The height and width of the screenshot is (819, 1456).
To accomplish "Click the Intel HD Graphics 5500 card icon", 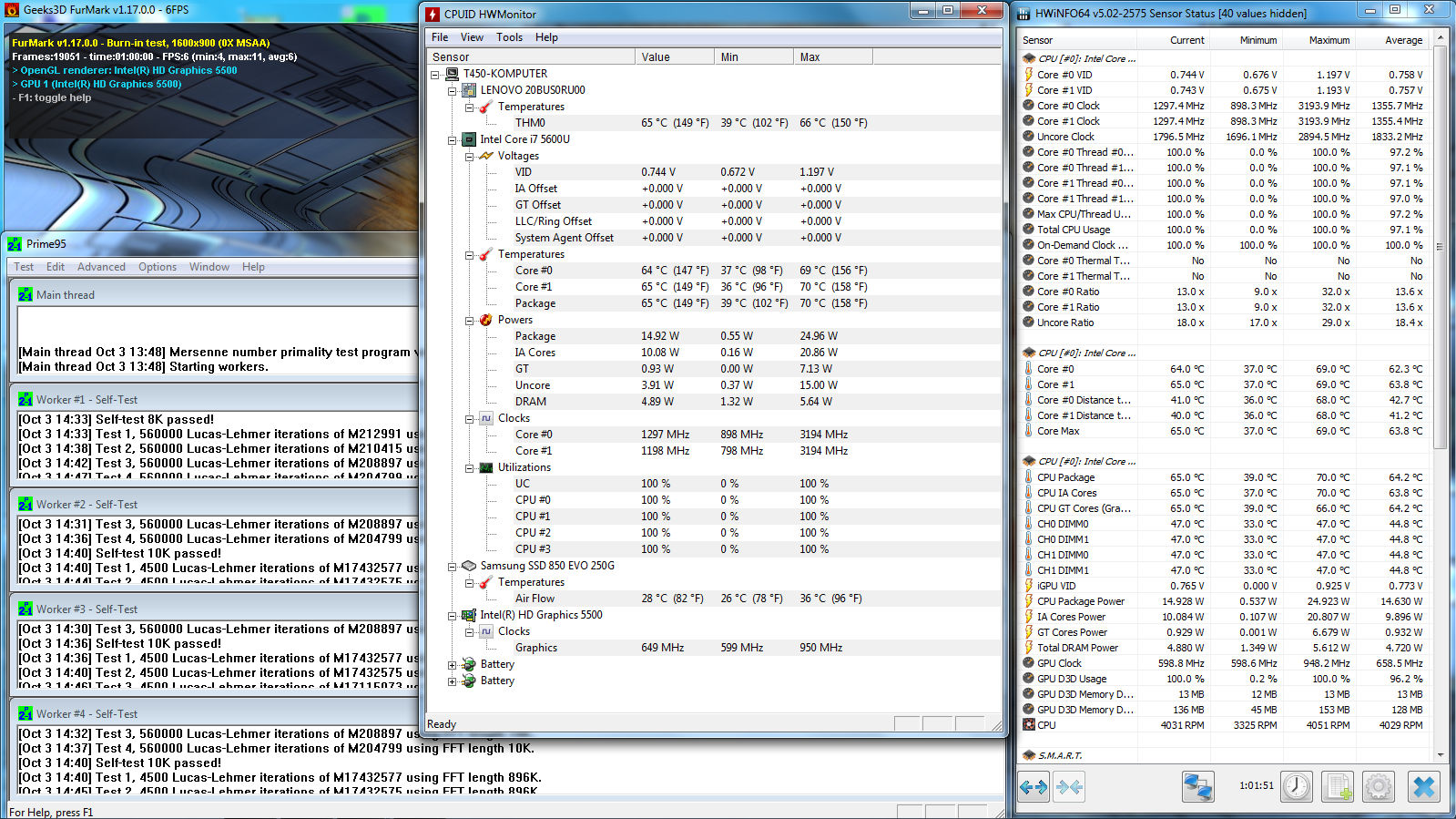I will click(x=469, y=615).
